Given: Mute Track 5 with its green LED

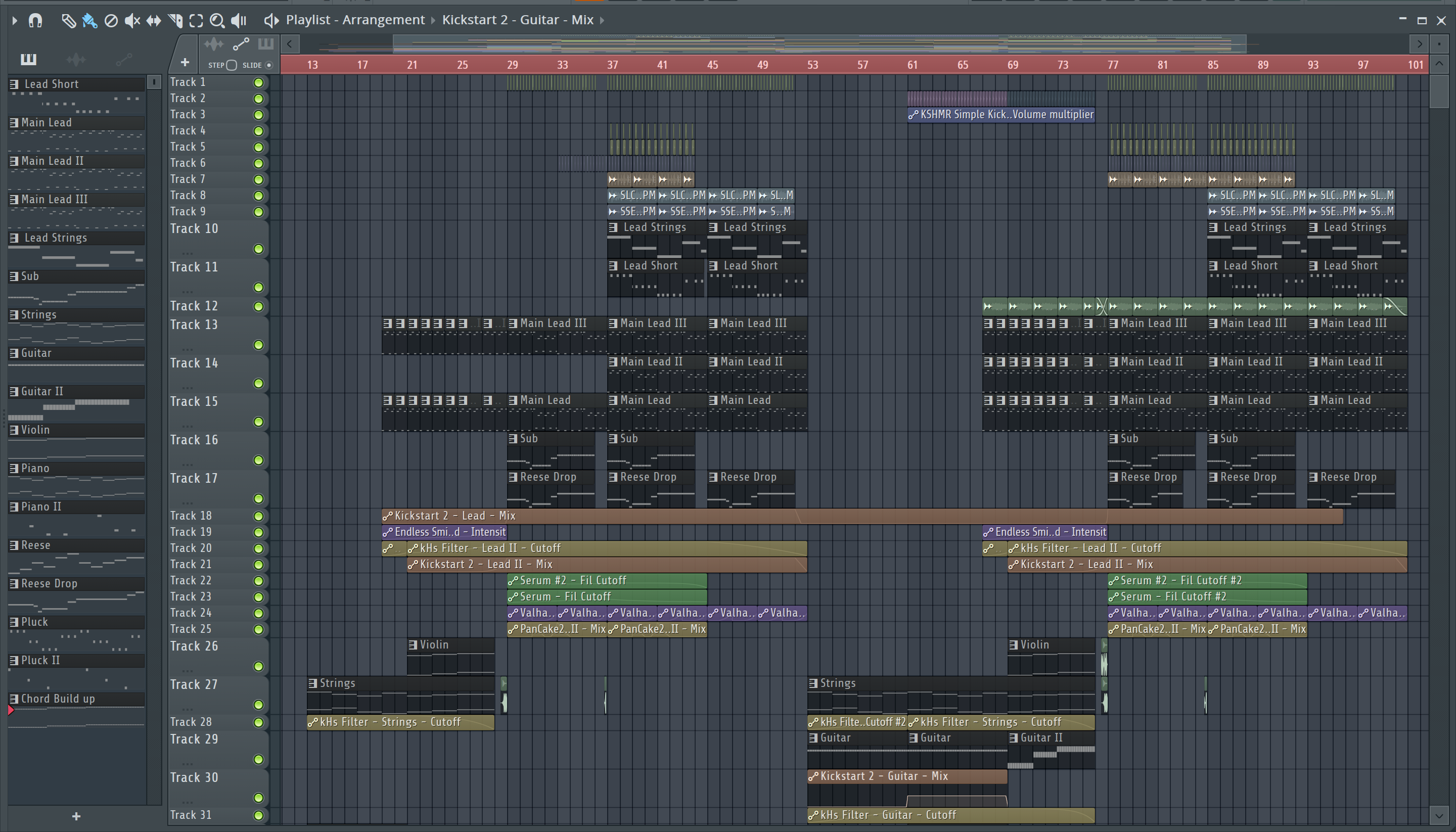Looking at the screenshot, I should click(x=258, y=148).
